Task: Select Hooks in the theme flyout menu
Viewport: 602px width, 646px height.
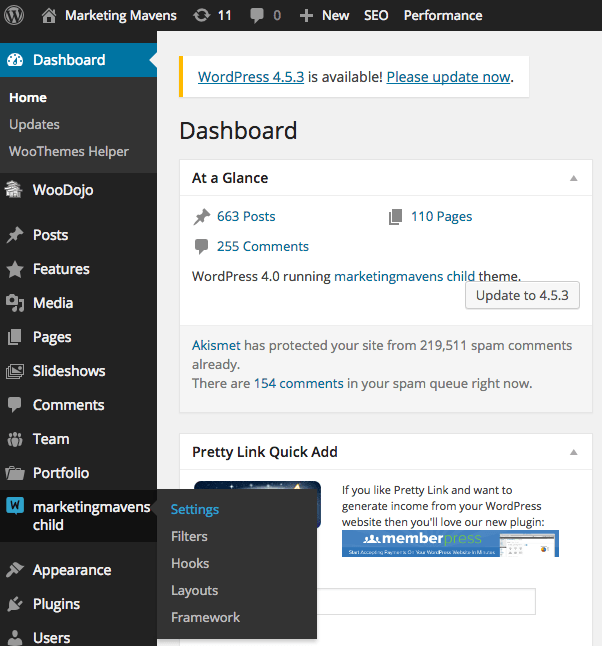Action: (190, 564)
